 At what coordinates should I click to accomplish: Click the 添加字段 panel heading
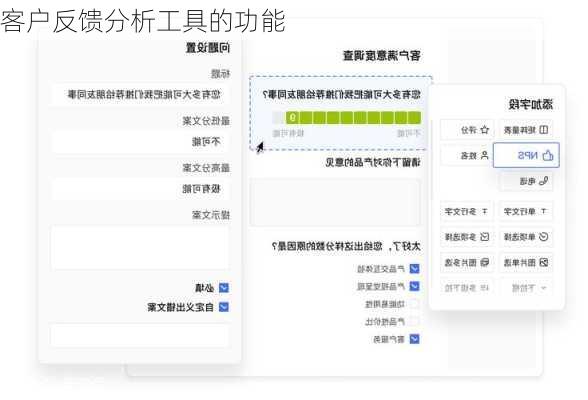tap(531, 104)
